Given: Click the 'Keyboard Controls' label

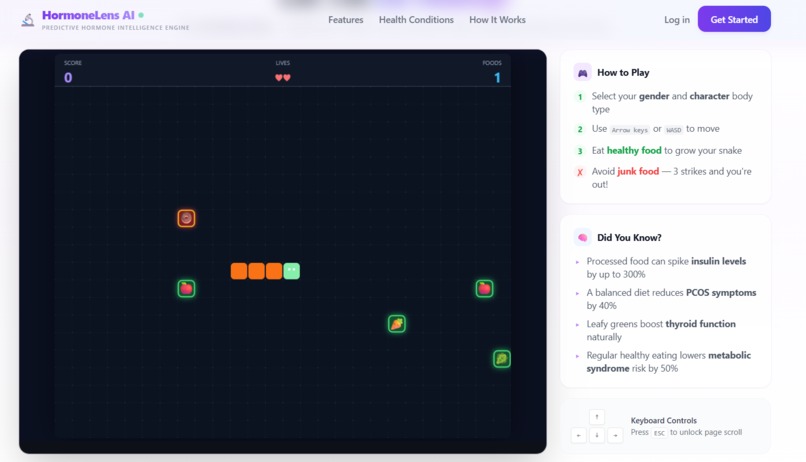Looking at the screenshot, I should (x=664, y=420).
